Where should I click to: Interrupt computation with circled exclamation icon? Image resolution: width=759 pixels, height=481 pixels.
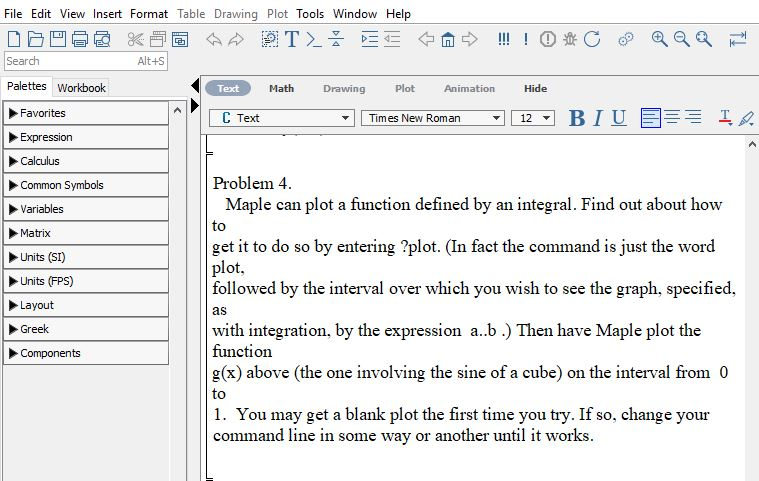pos(547,39)
